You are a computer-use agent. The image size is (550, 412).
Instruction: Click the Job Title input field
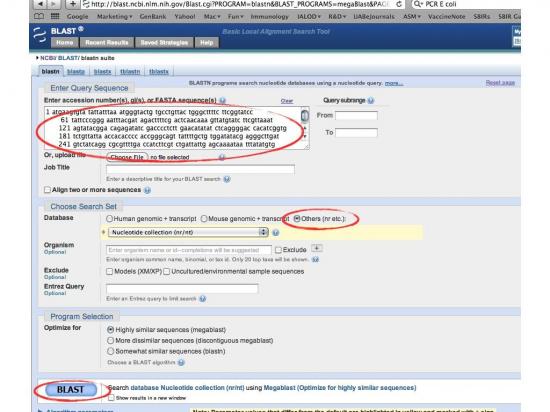200,169
